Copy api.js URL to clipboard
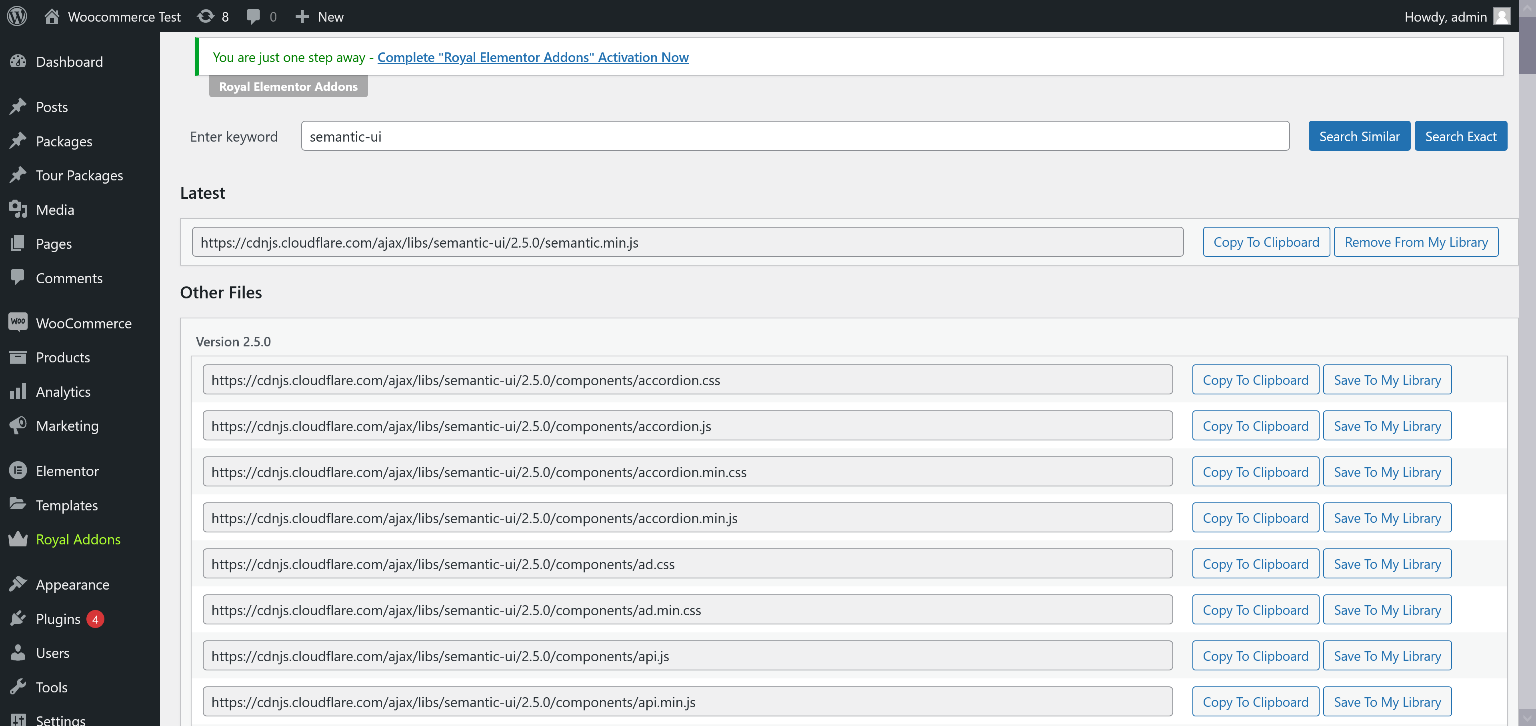The height and width of the screenshot is (726, 1536). [x=1256, y=656]
